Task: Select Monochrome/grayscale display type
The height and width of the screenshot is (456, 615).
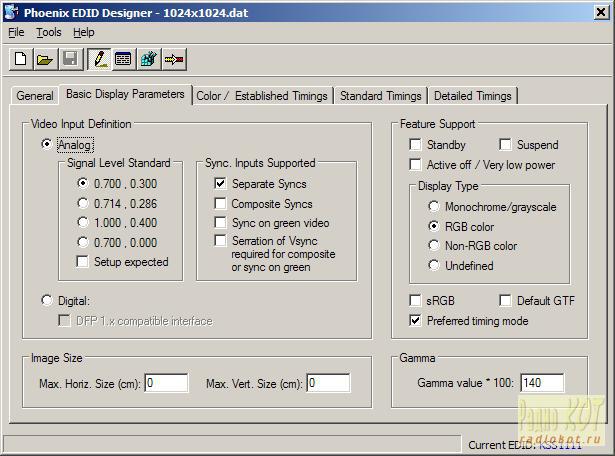Action: [434, 206]
